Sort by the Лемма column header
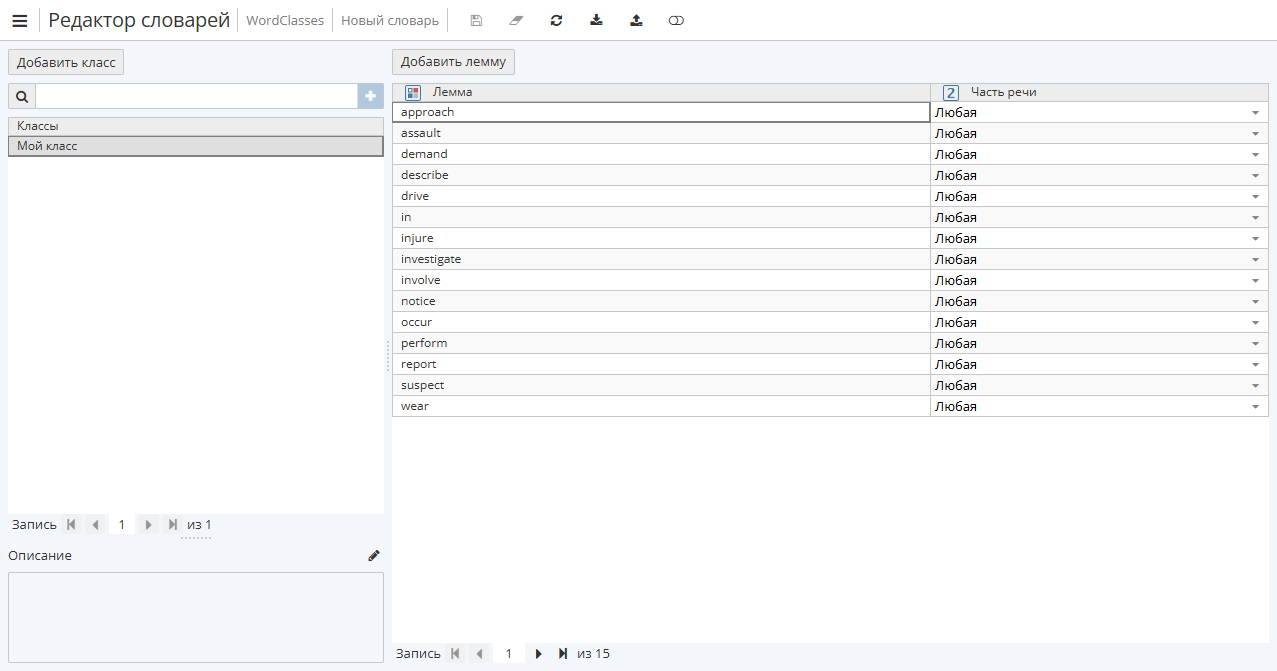 661,92
